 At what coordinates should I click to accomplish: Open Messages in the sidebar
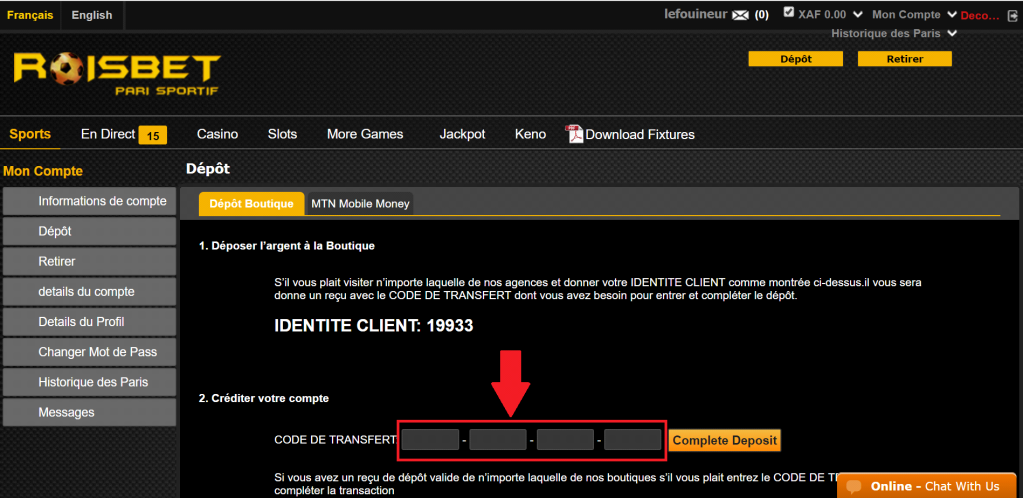pyautogui.click(x=89, y=412)
